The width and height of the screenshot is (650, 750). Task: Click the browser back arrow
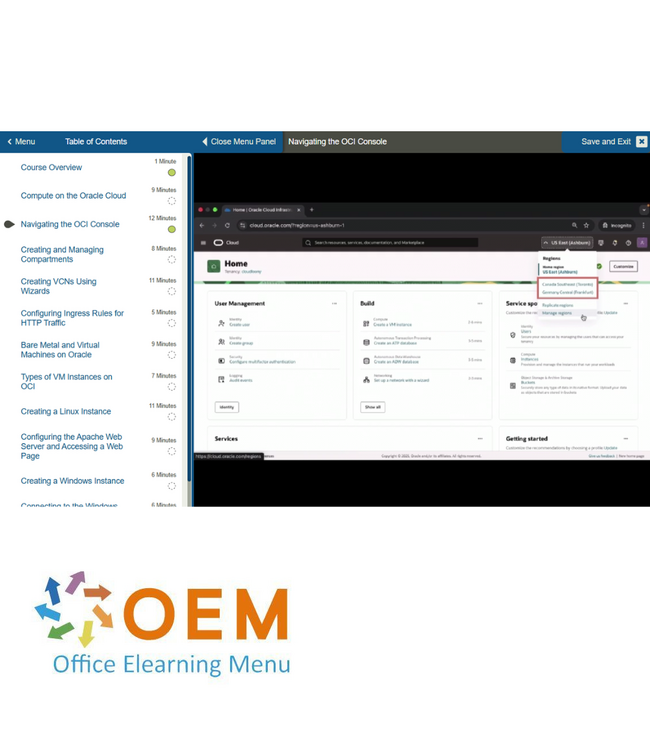pos(203,225)
